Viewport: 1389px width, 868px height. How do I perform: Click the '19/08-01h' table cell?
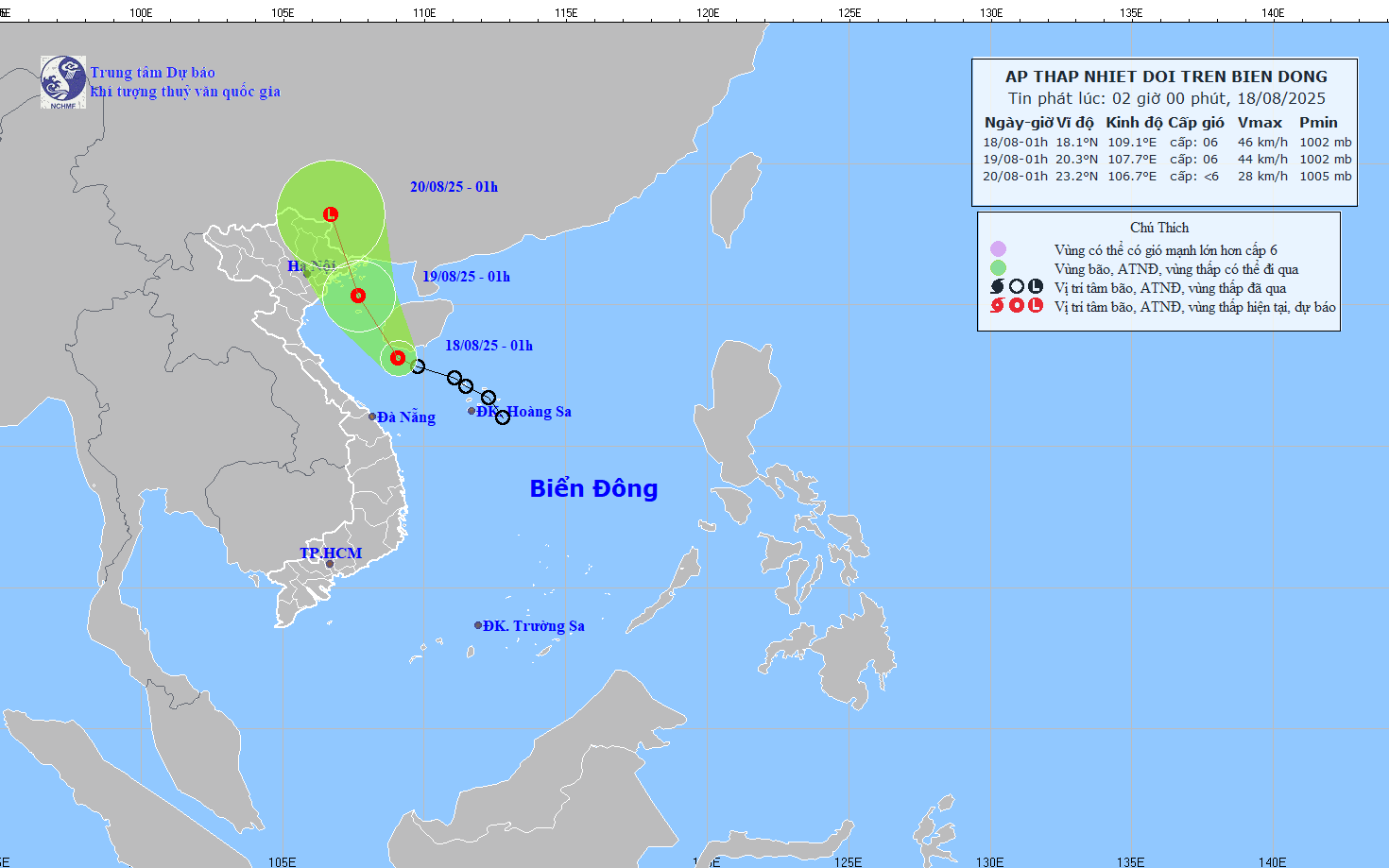point(1016,160)
